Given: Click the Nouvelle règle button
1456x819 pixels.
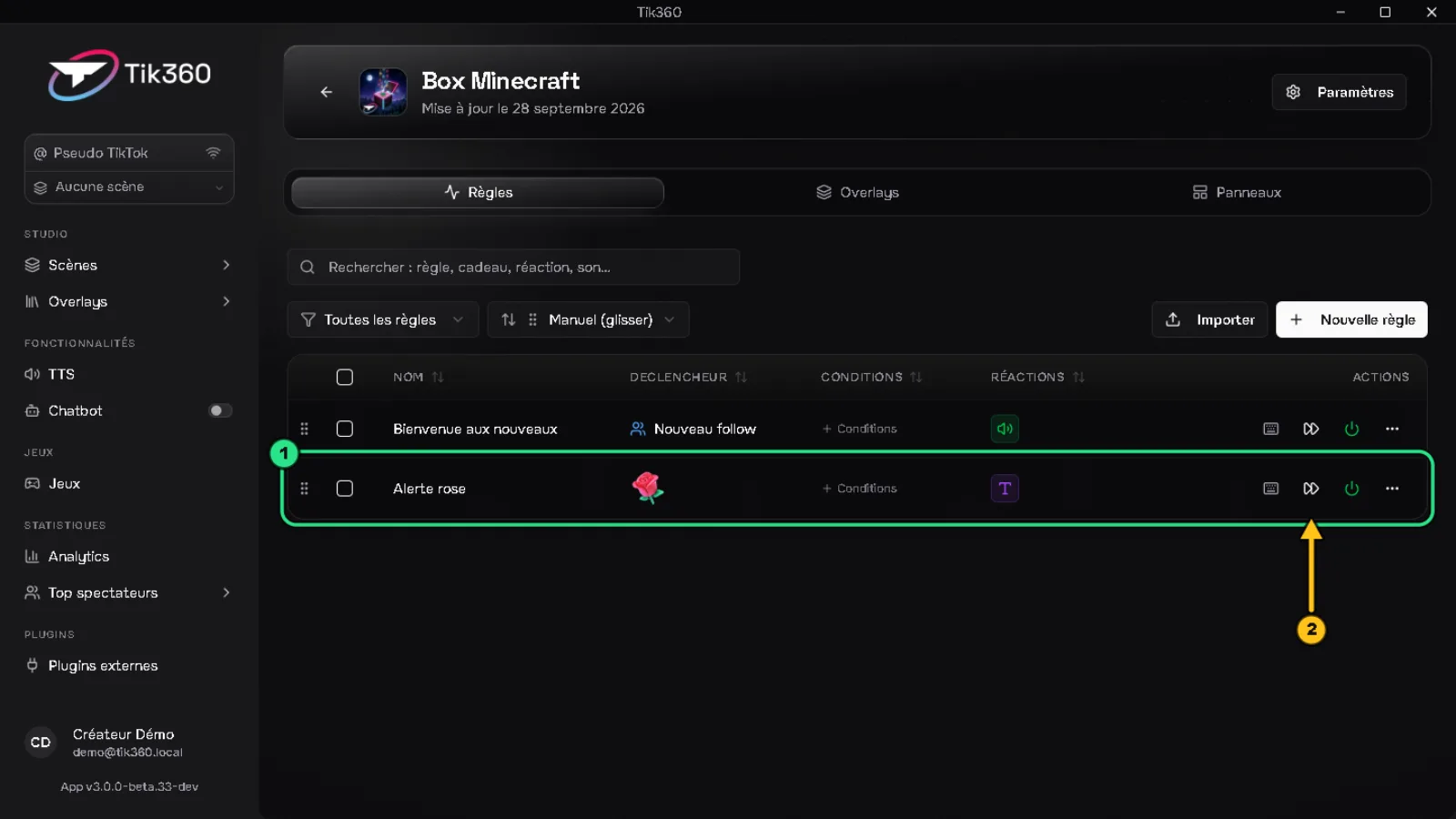Looking at the screenshot, I should [1351, 319].
